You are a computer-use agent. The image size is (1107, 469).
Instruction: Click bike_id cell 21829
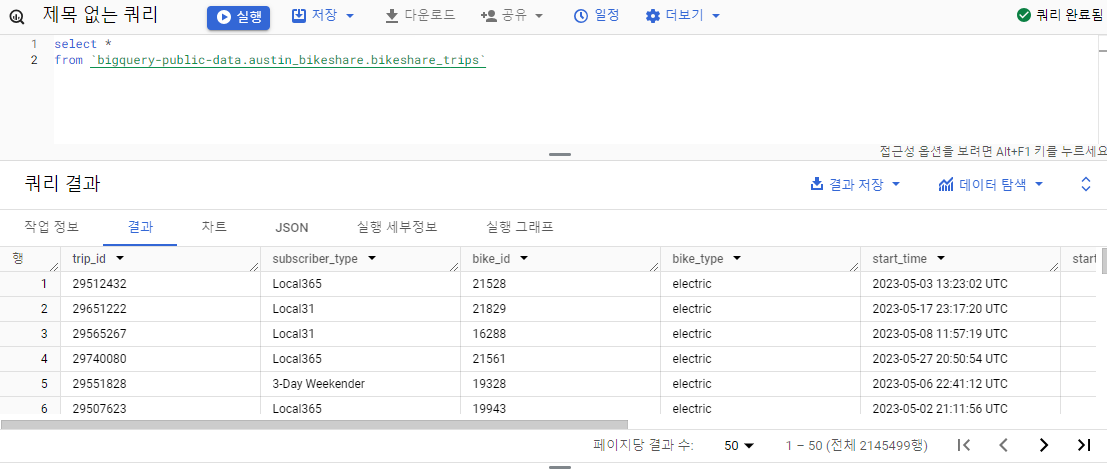pyautogui.click(x=489, y=309)
